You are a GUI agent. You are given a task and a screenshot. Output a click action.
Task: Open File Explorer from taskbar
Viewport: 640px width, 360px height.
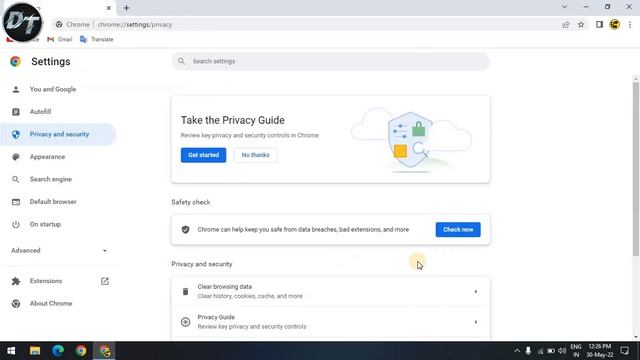(35, 351)
